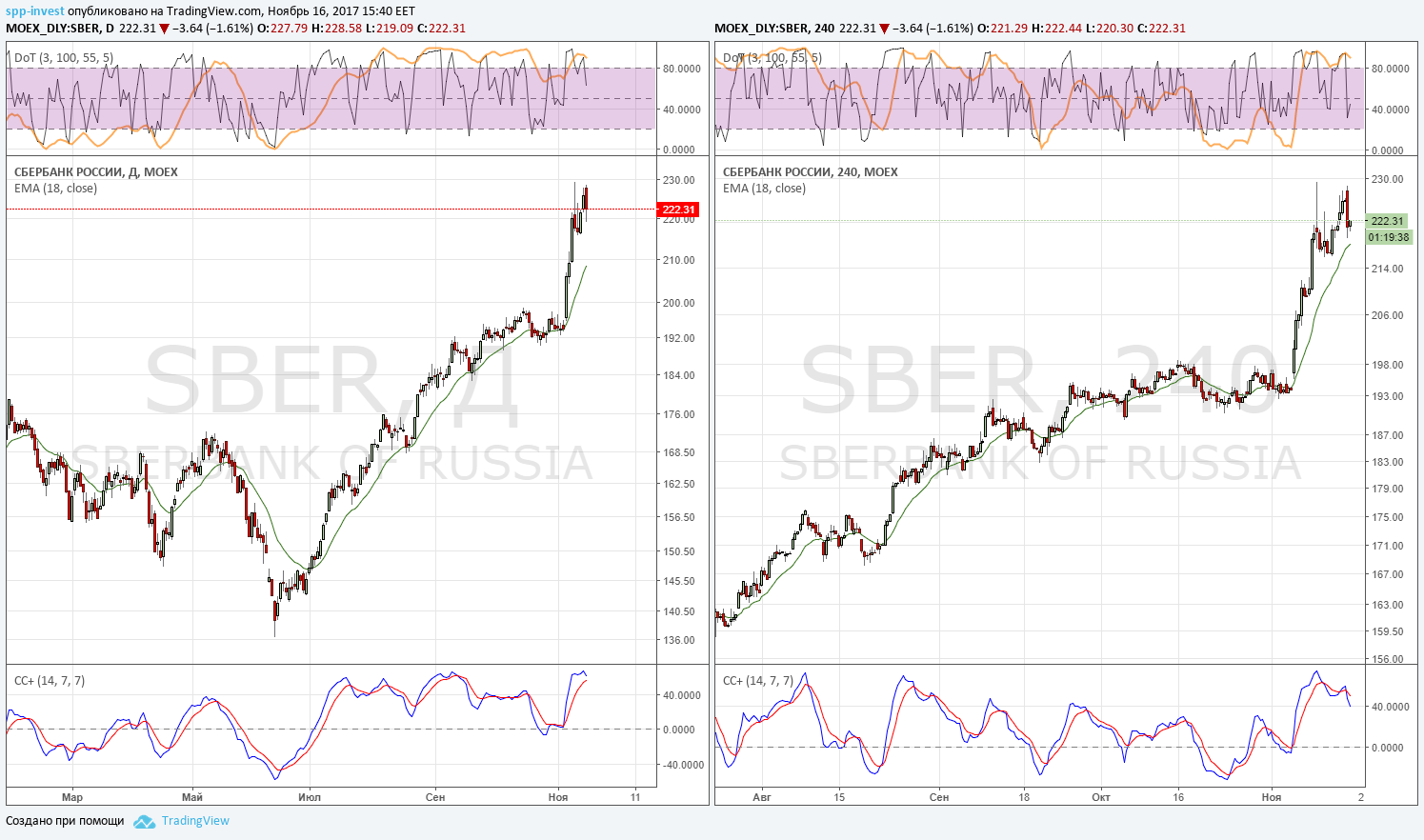
Task: Click the Окт marker on 240 time axis
Action: [1101, 797]
